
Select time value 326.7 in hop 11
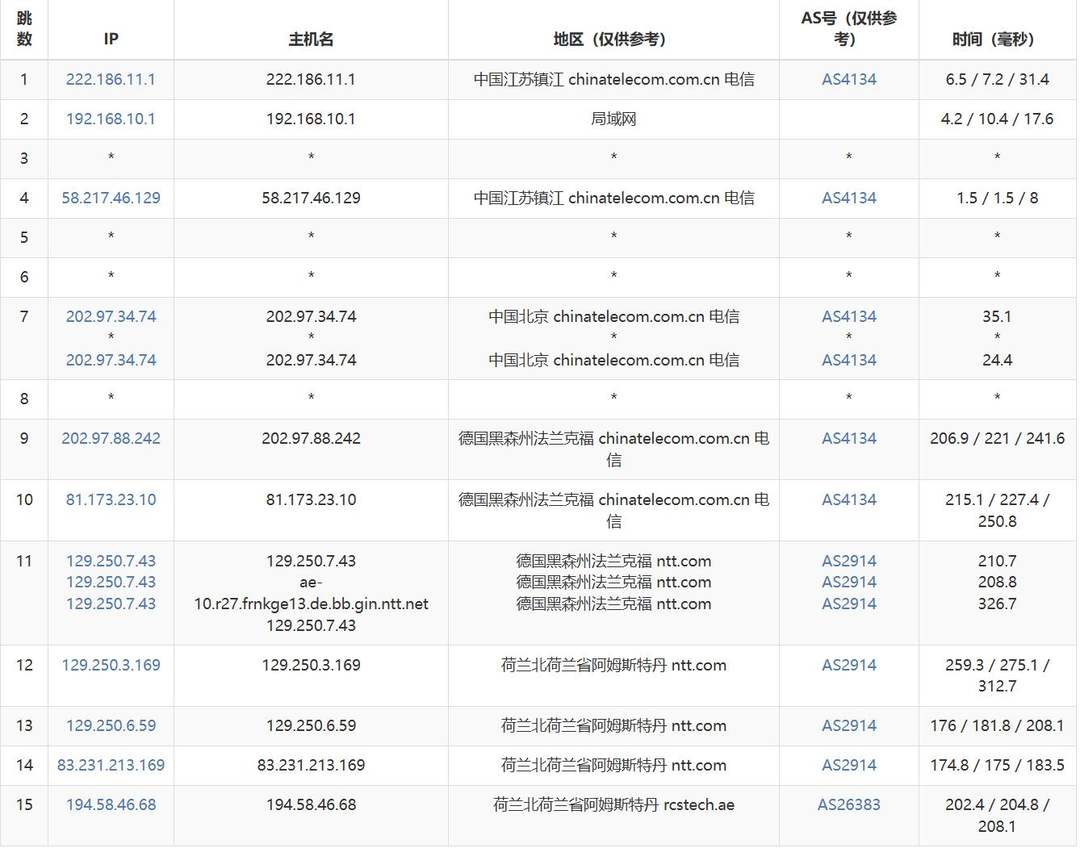point(997,603)
